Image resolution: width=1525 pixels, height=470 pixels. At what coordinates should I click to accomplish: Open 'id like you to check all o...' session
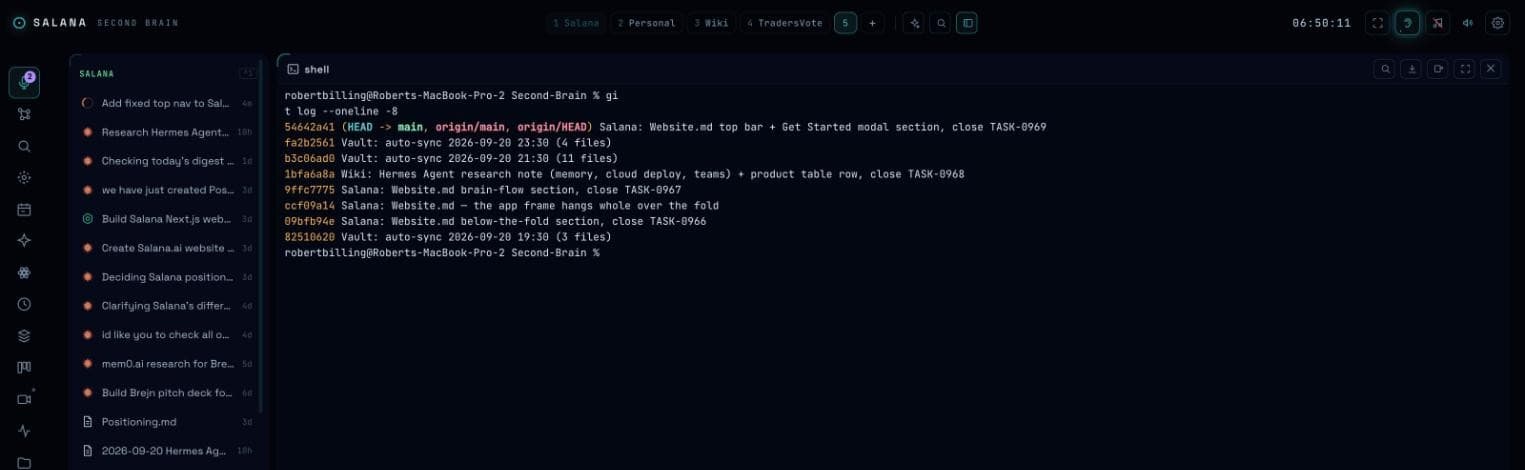point(166,335)
